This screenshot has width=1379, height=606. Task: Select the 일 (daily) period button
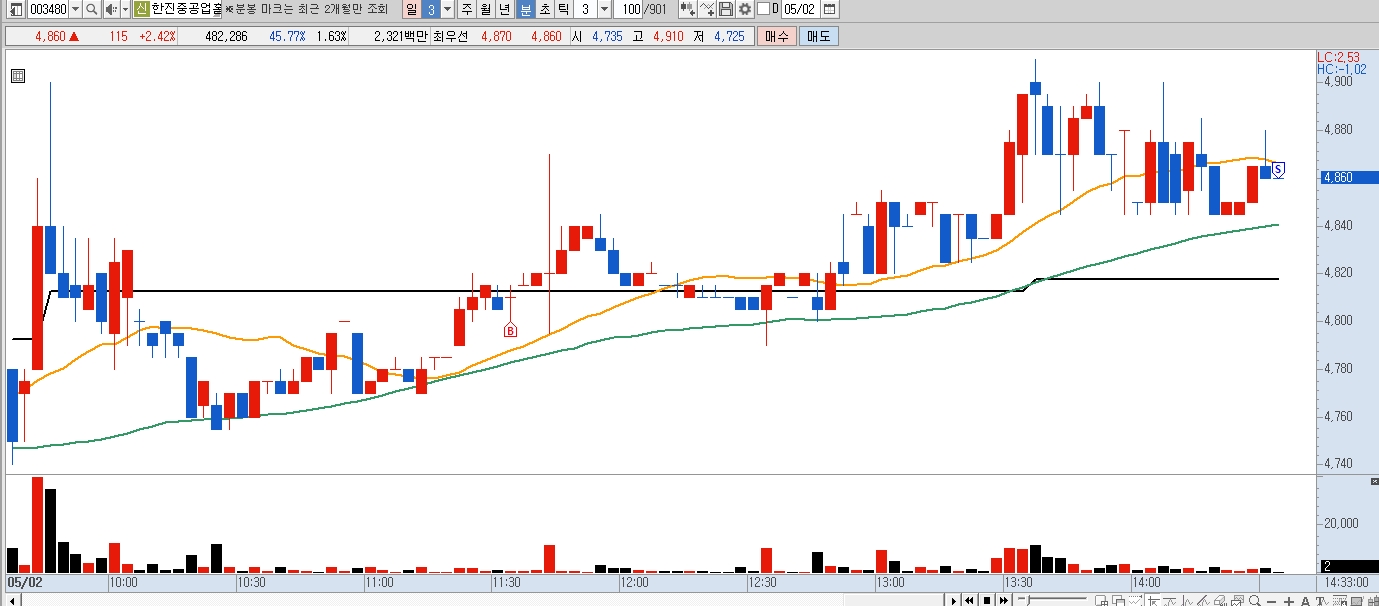pyautogui.click(x=411, y=9)
